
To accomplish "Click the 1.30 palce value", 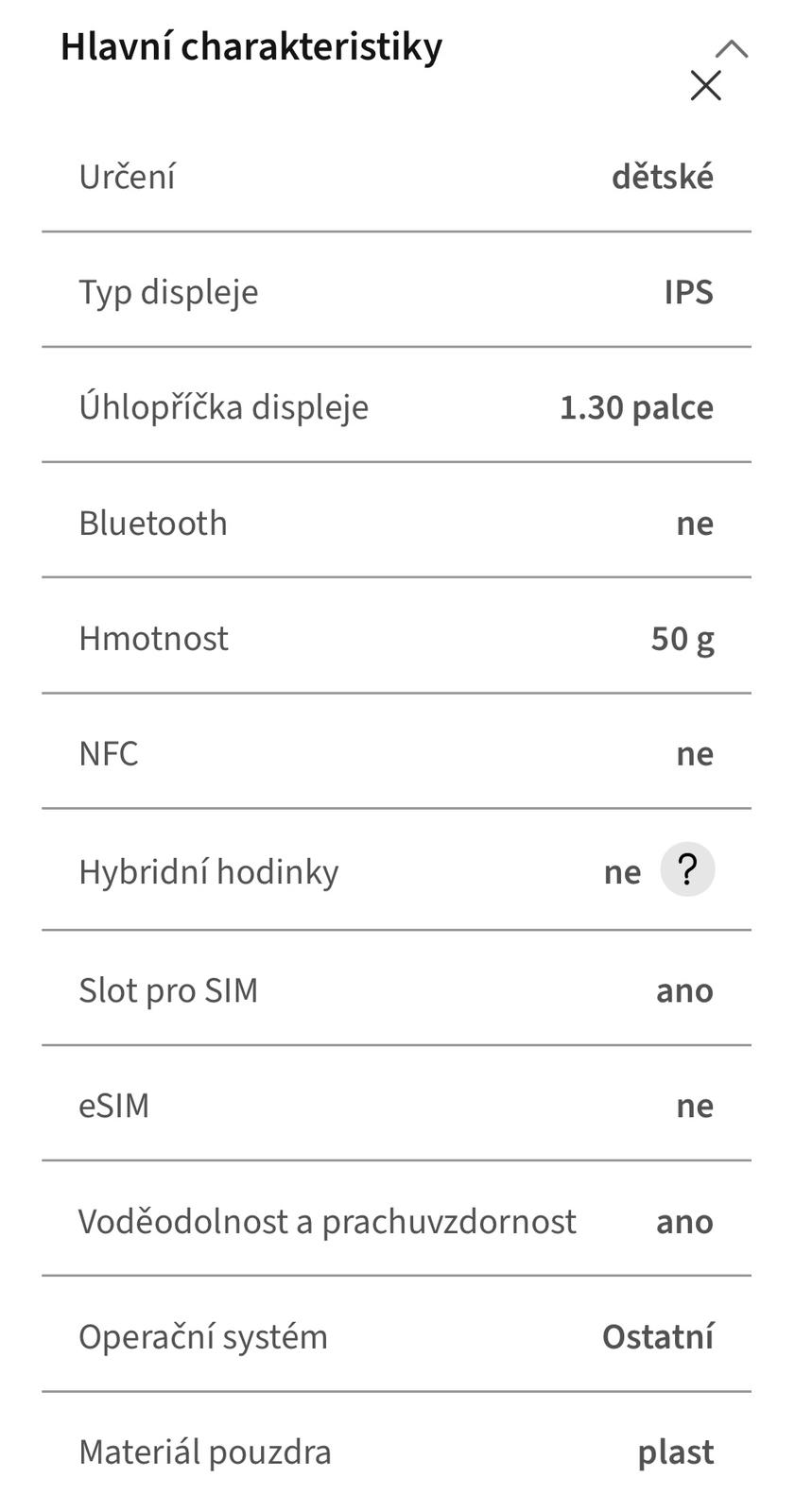I will (636, 407).
